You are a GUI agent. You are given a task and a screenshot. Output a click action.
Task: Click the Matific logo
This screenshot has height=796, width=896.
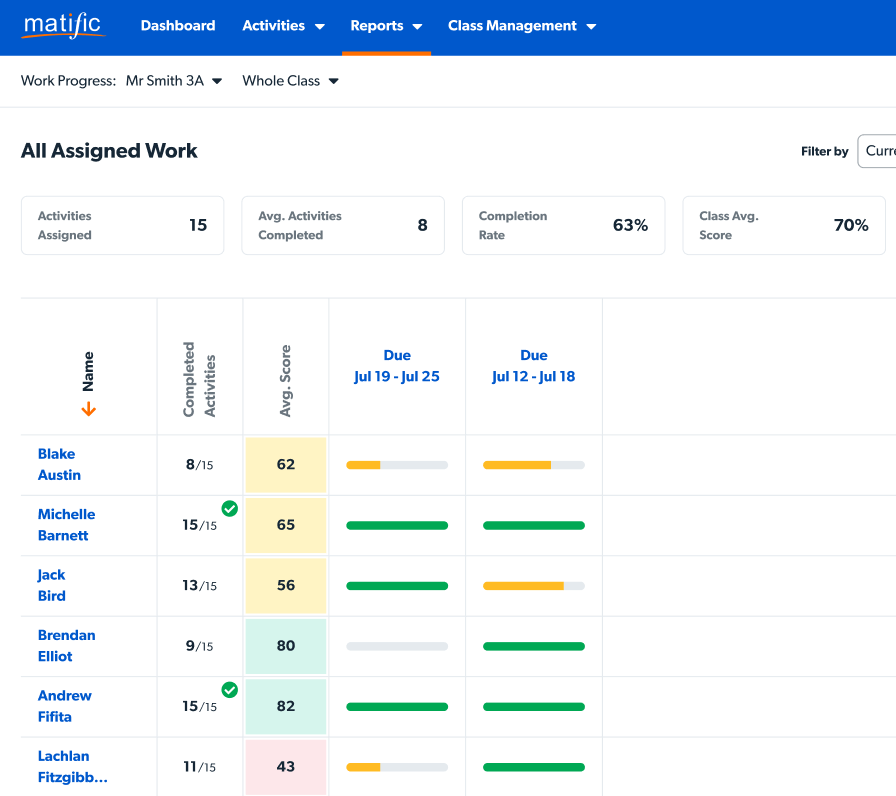[63, 26]
